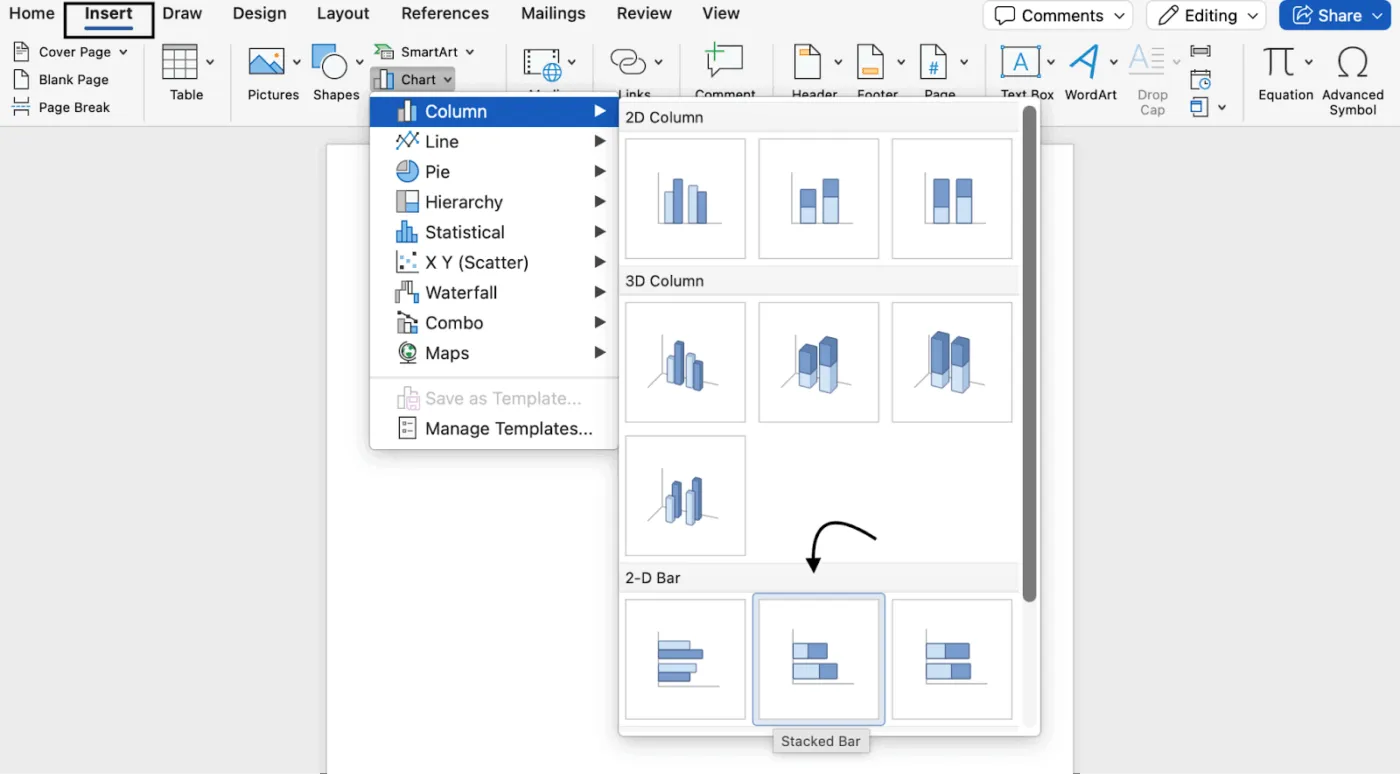Open the Statistical chart submenu
Image resolution: width=1400 pixels, height=774 pixels.
494,232
